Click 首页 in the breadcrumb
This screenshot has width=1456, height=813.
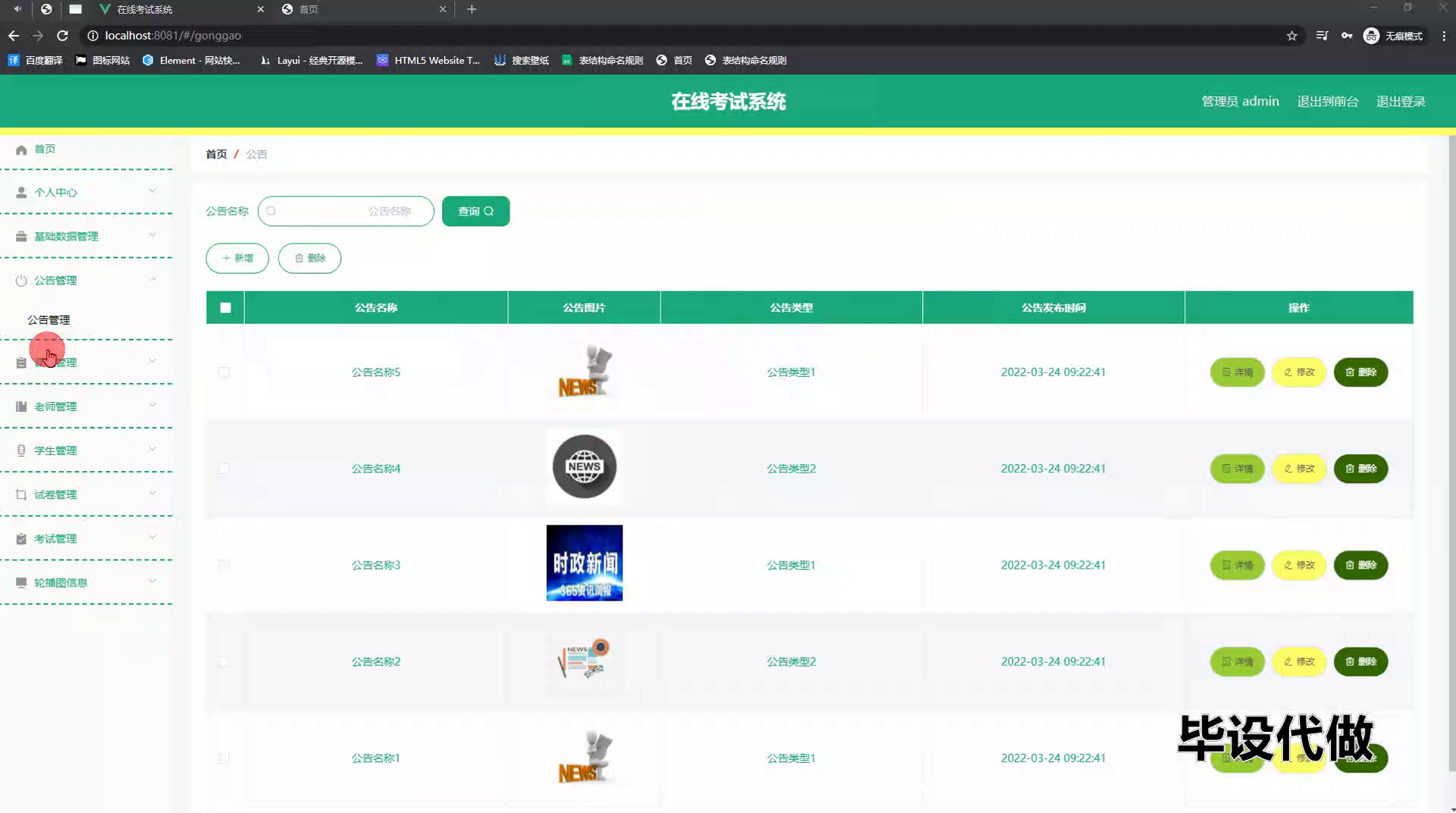point(216,154)
